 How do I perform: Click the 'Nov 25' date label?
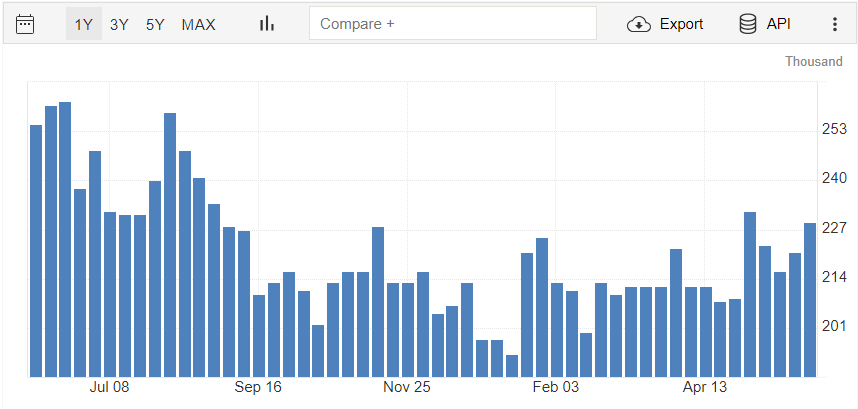(407, 388)
